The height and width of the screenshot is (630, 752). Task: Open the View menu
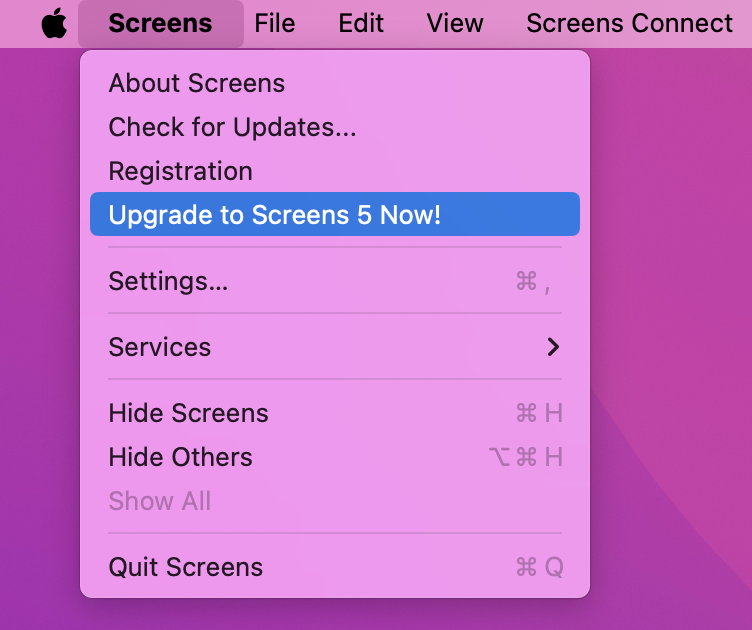point(455,23)
